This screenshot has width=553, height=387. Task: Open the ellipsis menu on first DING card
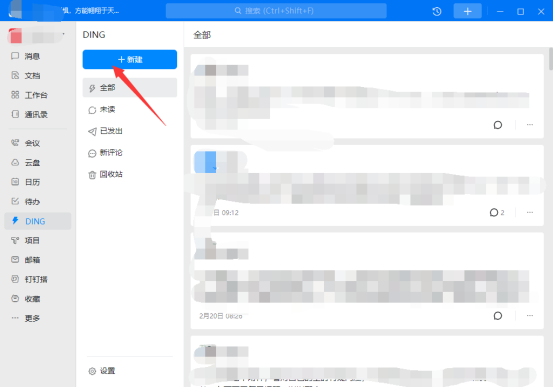pyautogui.click(x=530, y=125)
